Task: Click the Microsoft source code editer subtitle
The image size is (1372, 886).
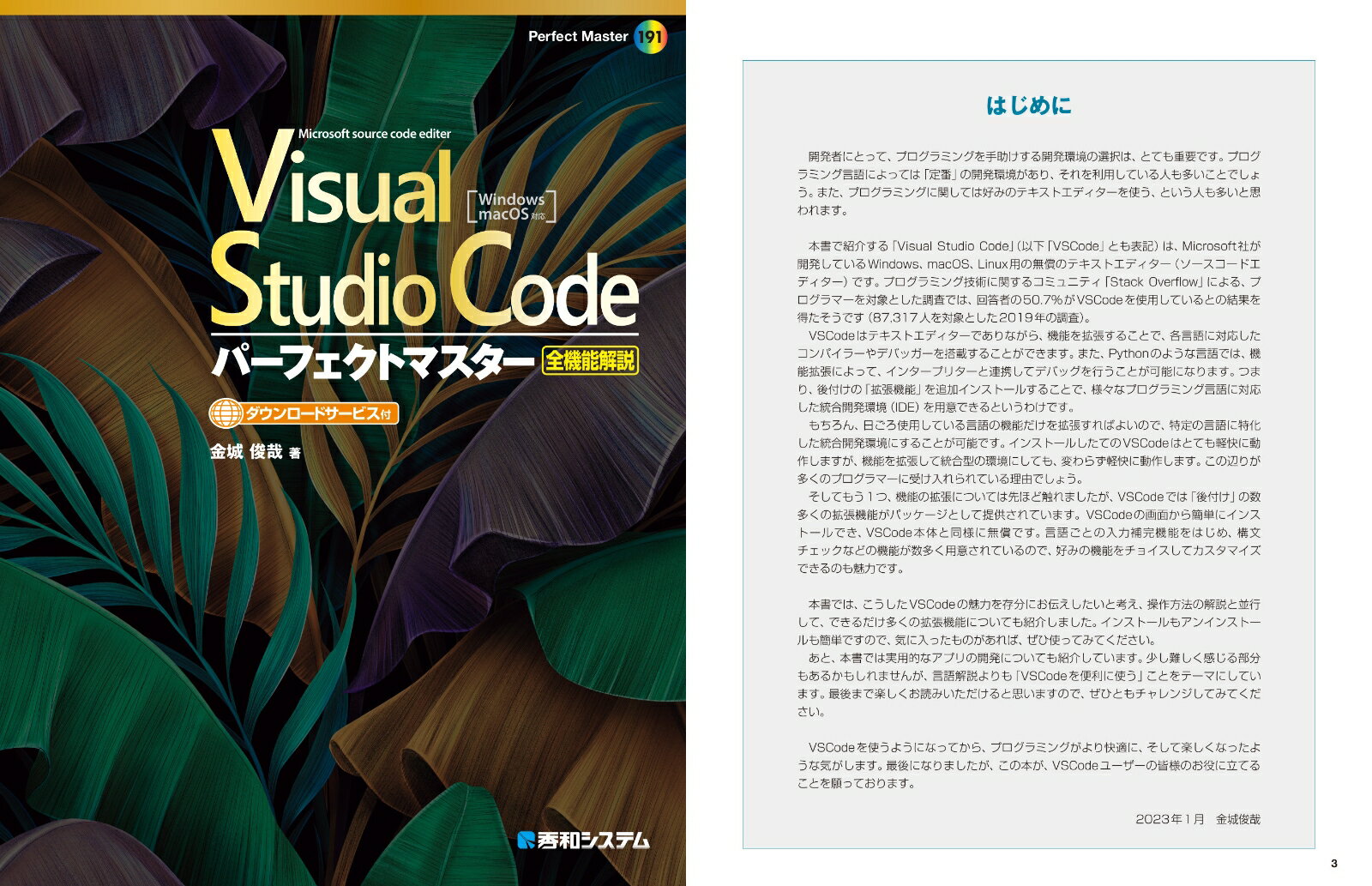Action: point(374,134)
